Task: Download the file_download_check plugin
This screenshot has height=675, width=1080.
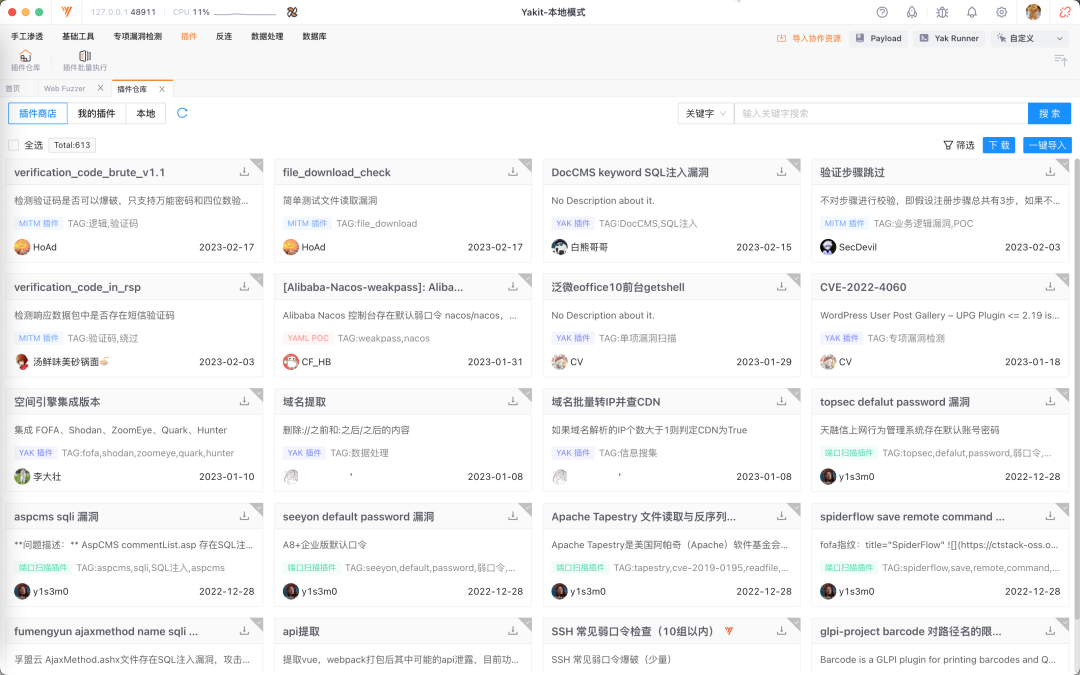Action: [x=513, y=172]
